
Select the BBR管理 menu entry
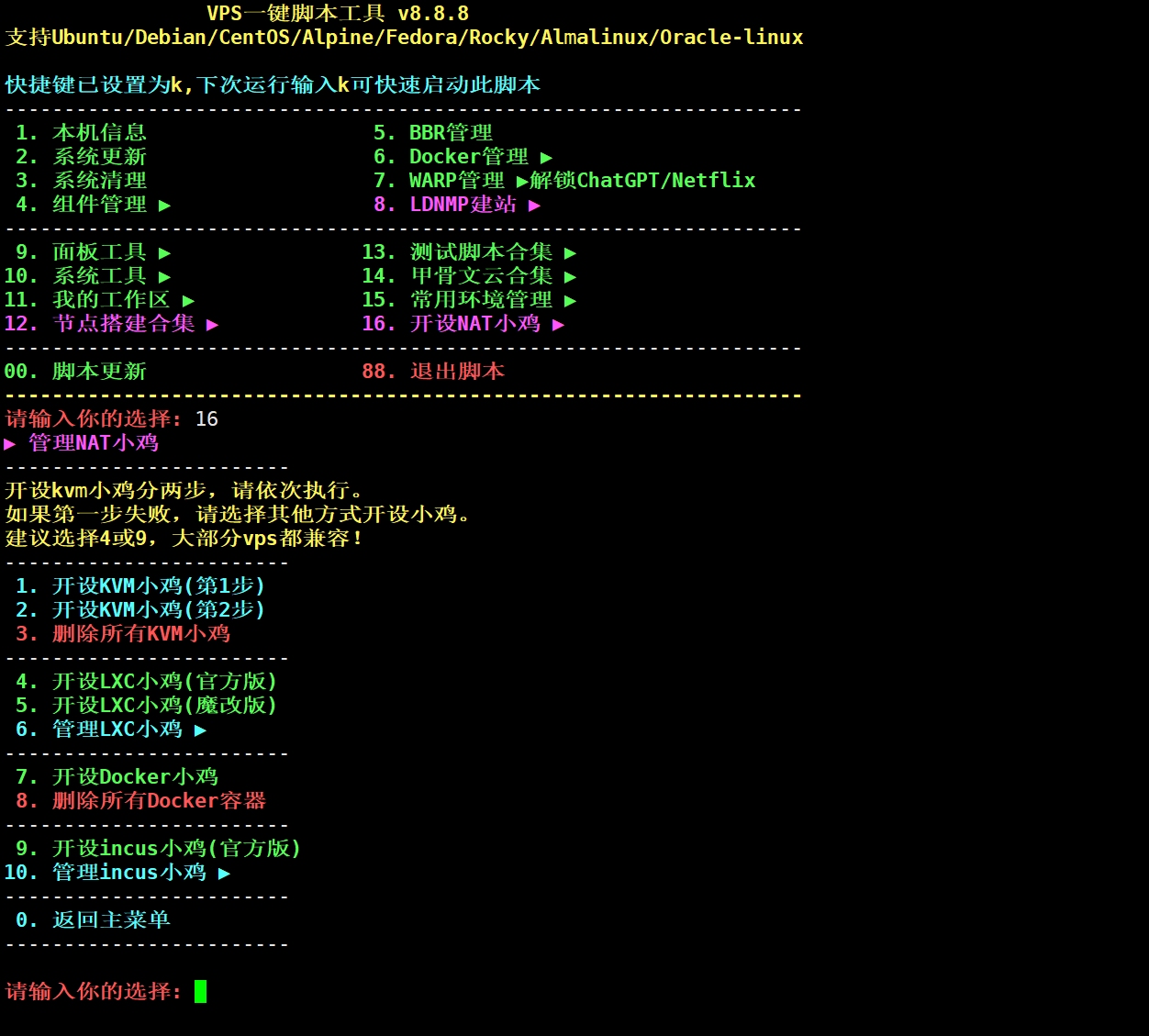pos(451,133)
